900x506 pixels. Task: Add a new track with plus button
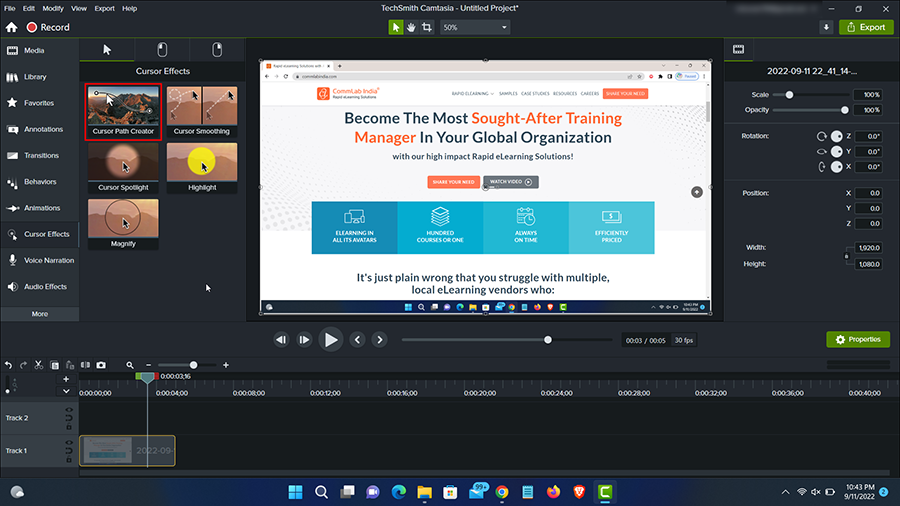click(x=66, y=379)
